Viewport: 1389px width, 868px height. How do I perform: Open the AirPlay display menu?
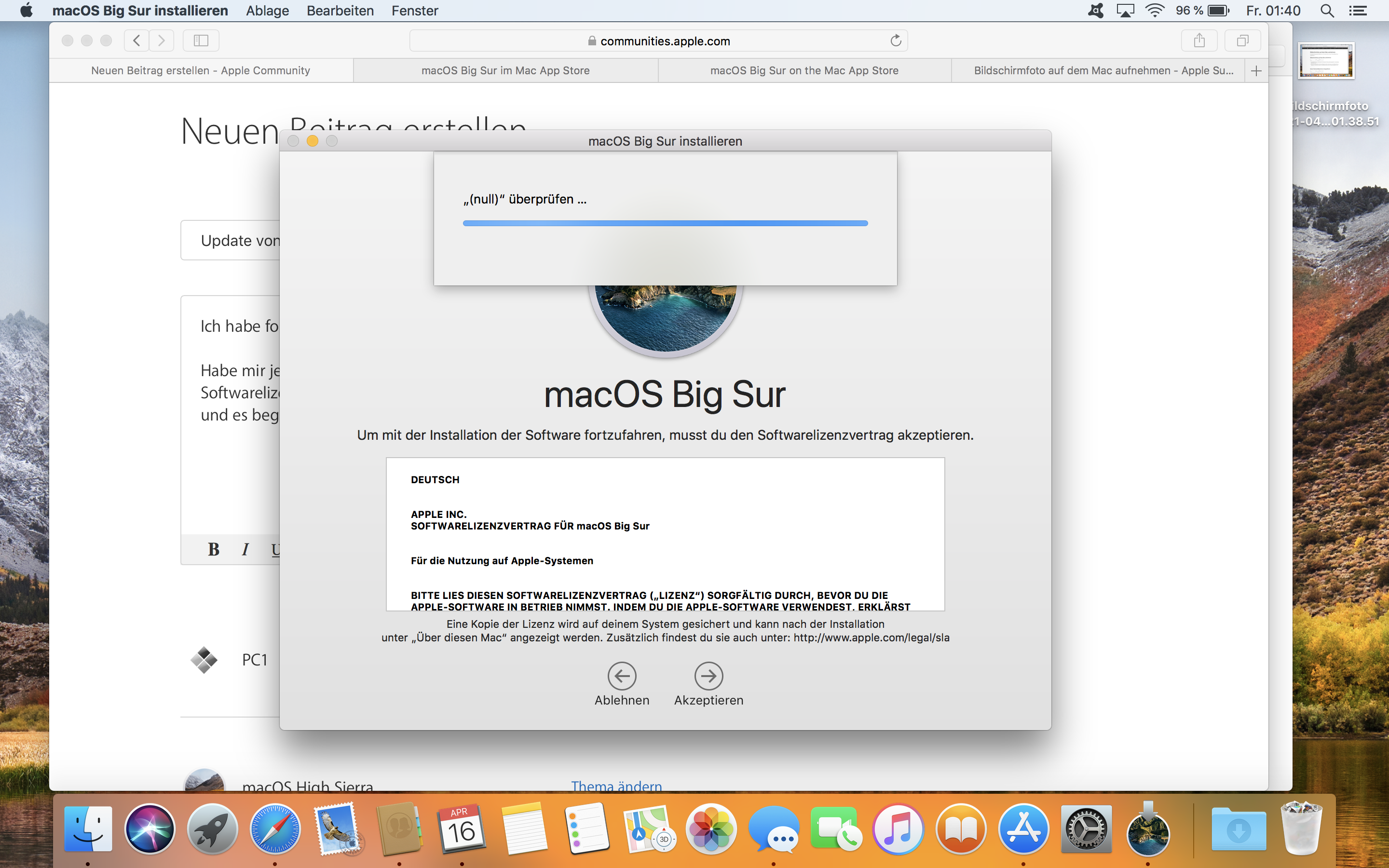[x=1125, y=11]
